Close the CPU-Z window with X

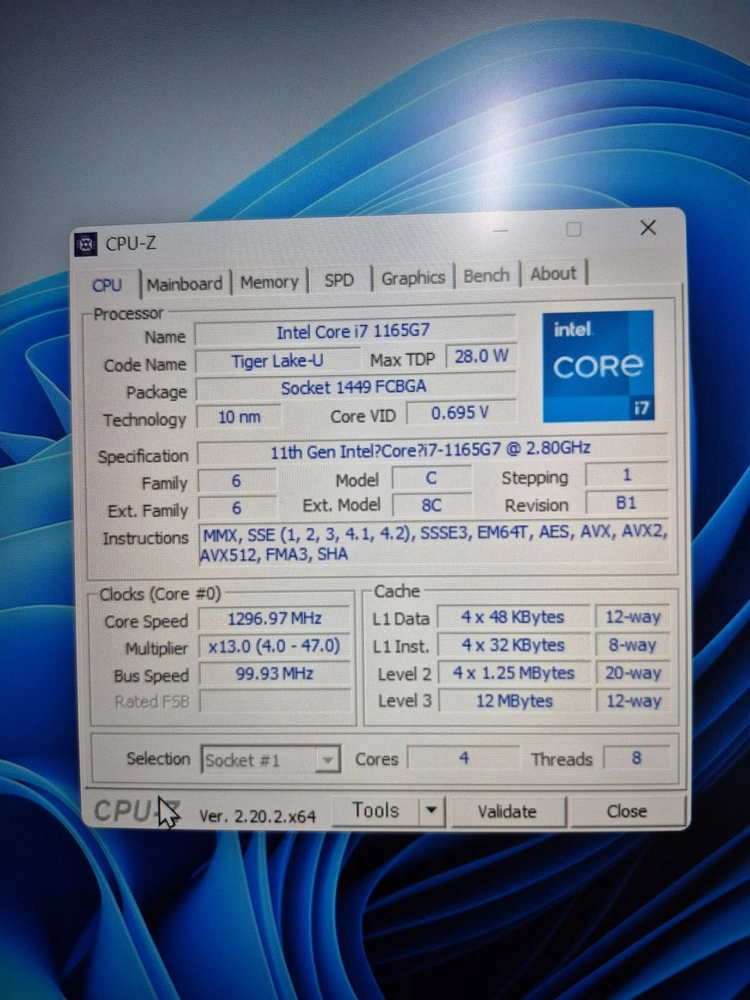point(648,228)
